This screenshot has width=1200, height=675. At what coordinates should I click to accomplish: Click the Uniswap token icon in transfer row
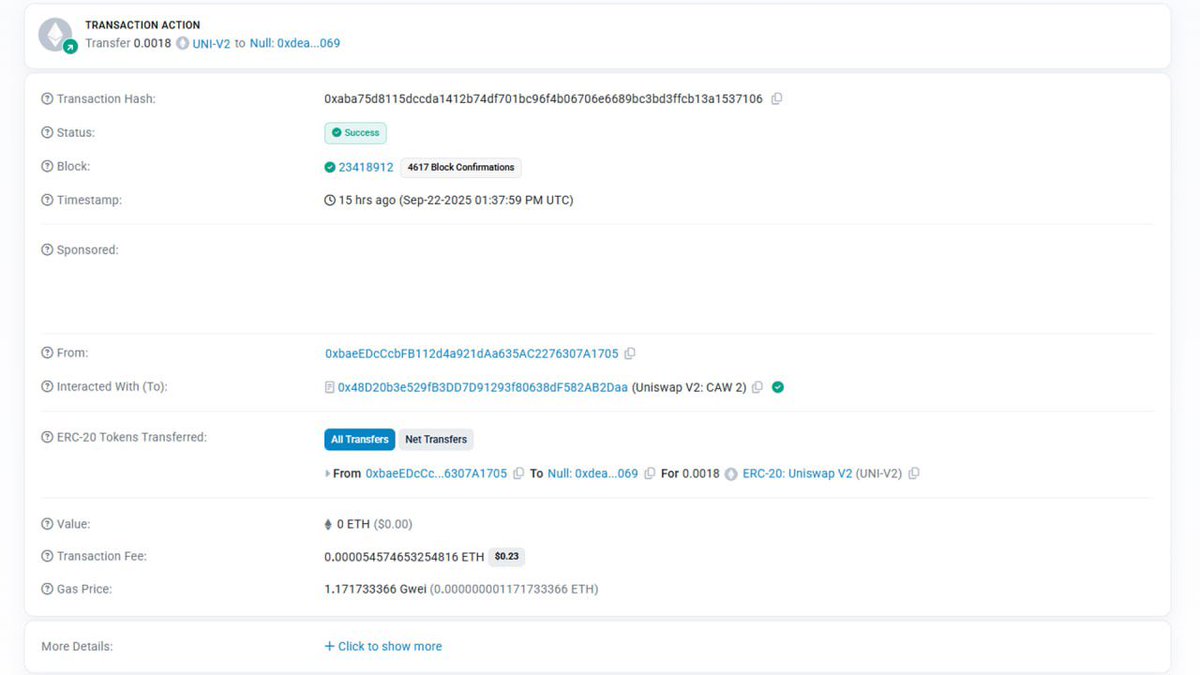coord(731,474)
